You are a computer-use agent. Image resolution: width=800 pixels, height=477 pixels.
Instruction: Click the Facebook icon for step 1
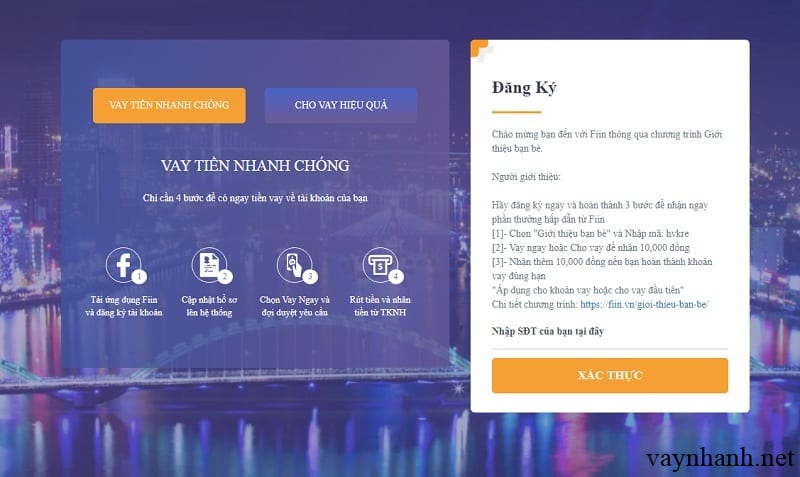pos(123,264)
